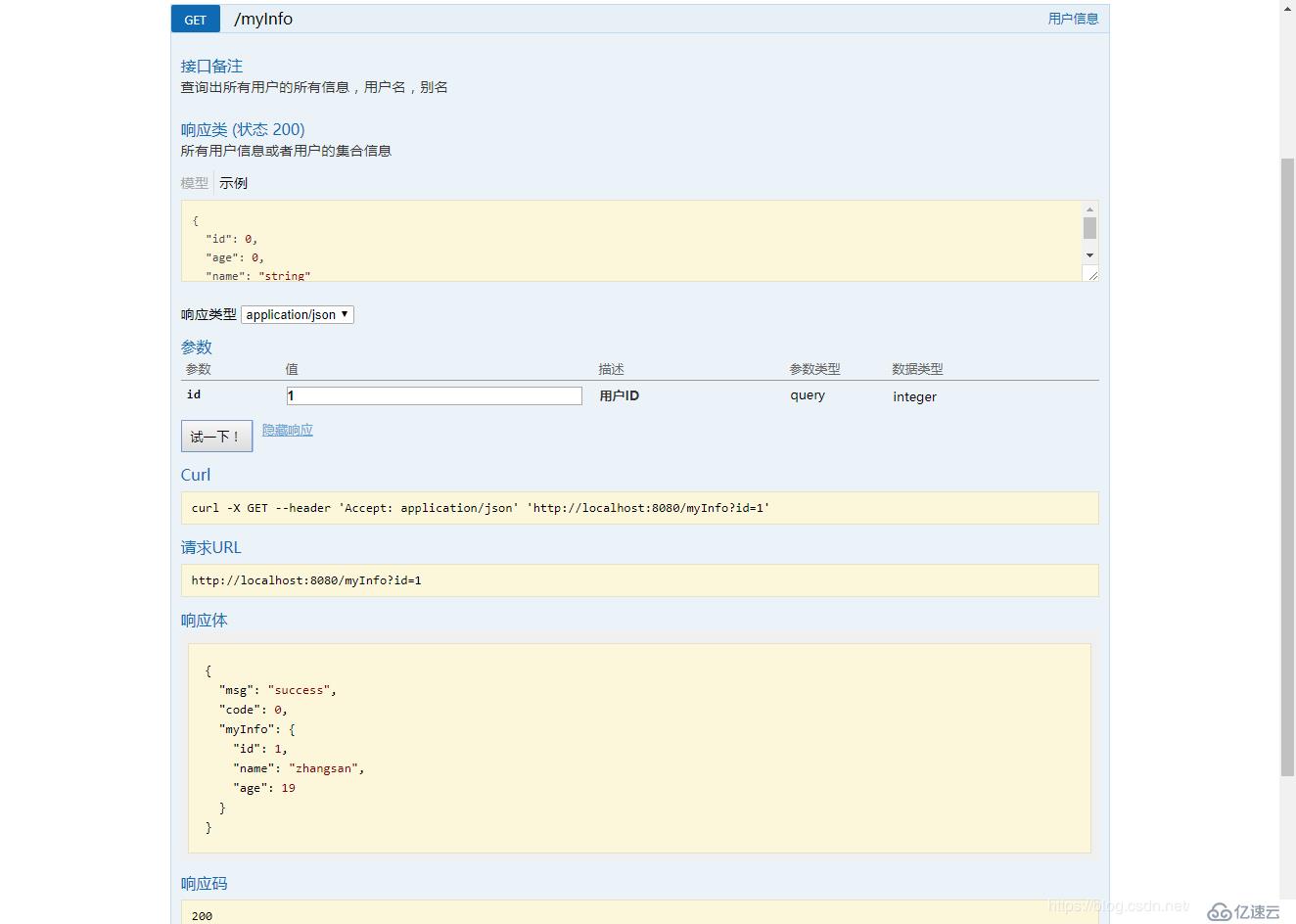Image resolution: width=1296 pixels, height=924 pixels.
Task: Click the "age": 19 line
Action: click(264, 788)
